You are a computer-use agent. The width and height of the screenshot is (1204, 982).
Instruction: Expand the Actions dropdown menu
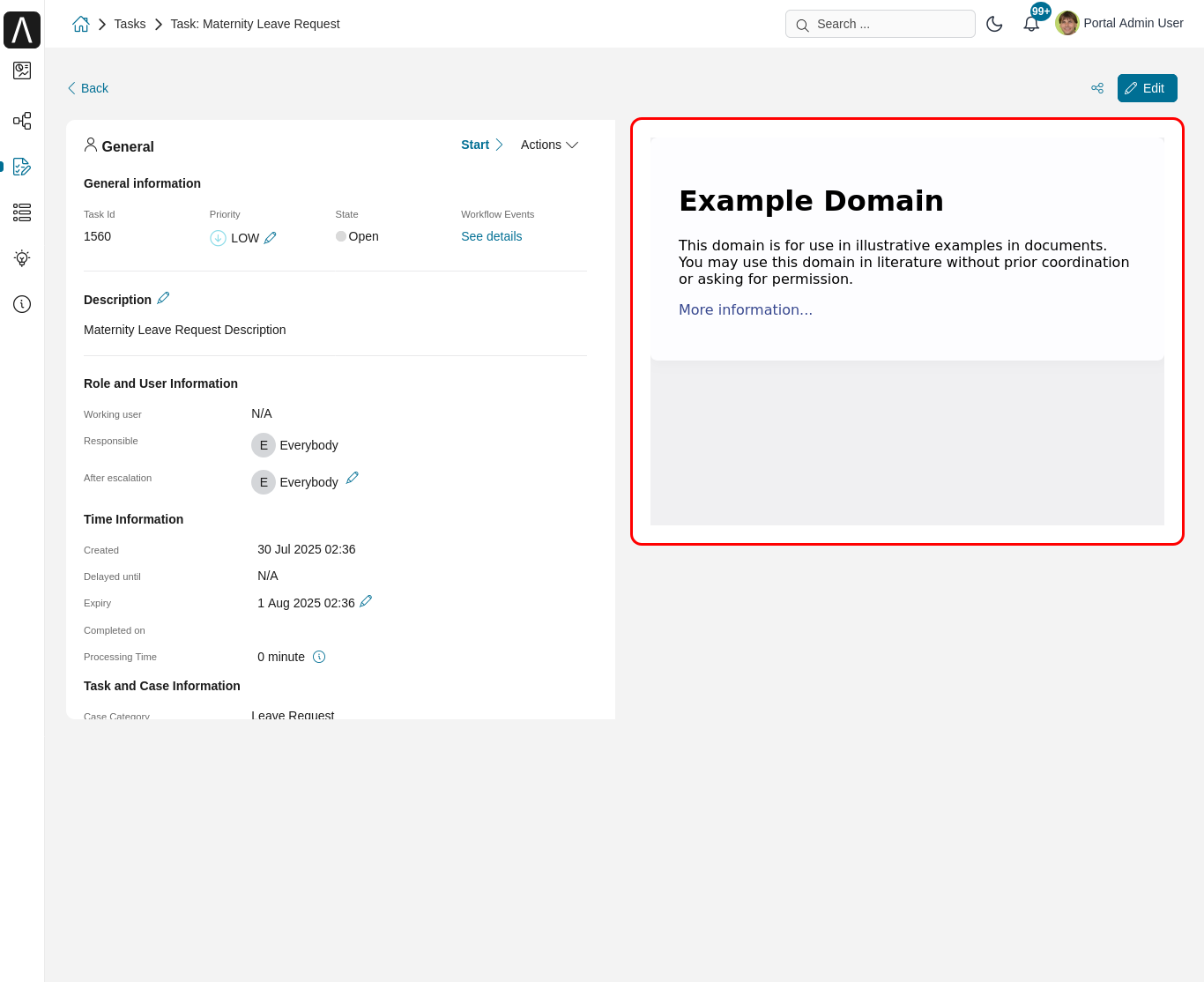tap(548, 145)
